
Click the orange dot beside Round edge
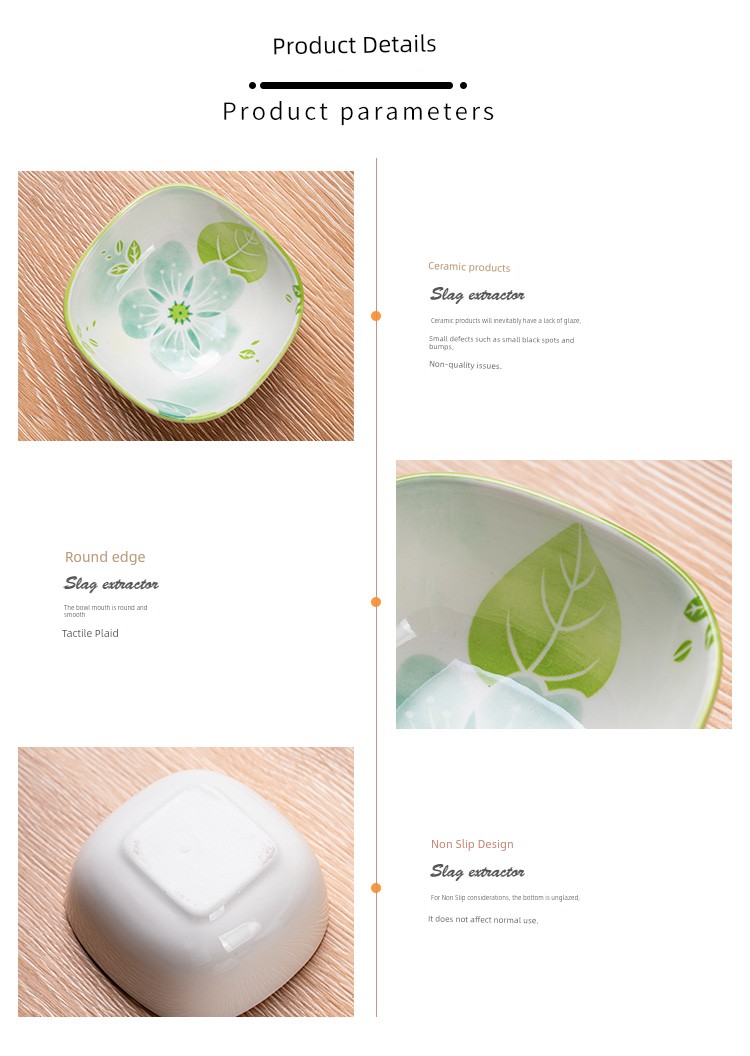coord(376,602)
